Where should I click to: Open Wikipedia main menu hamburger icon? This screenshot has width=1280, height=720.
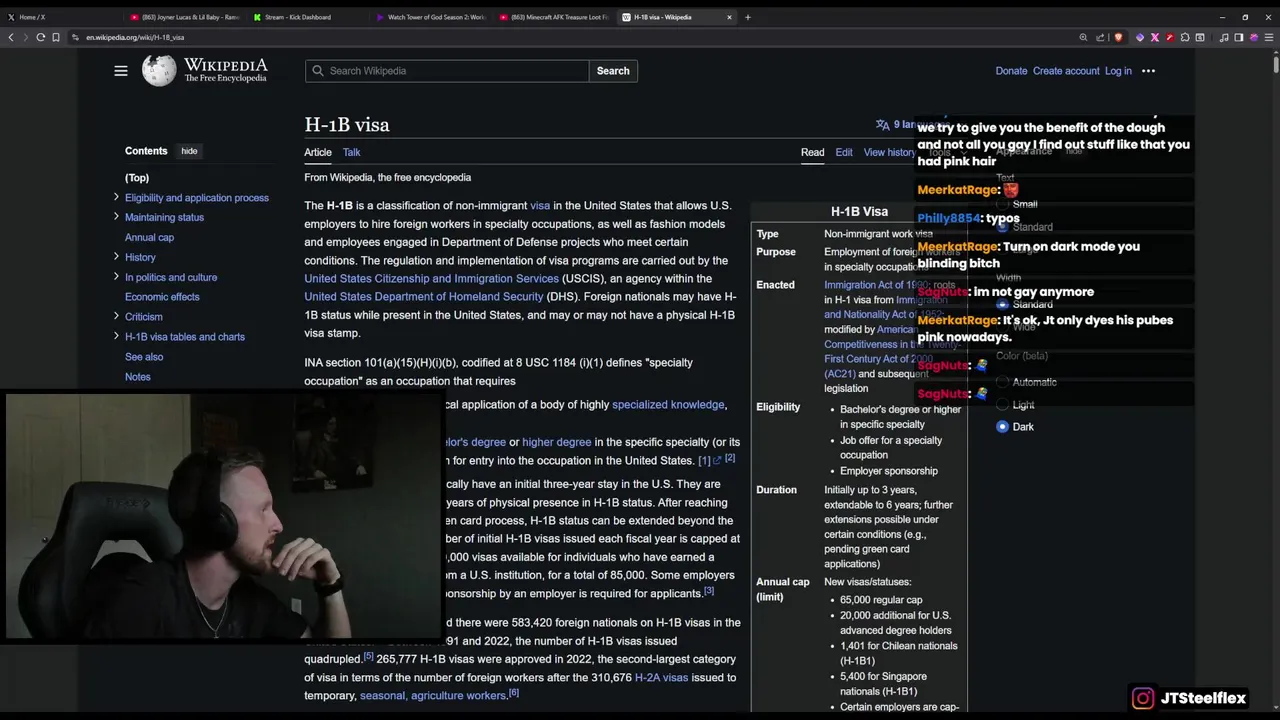point(121,71)
